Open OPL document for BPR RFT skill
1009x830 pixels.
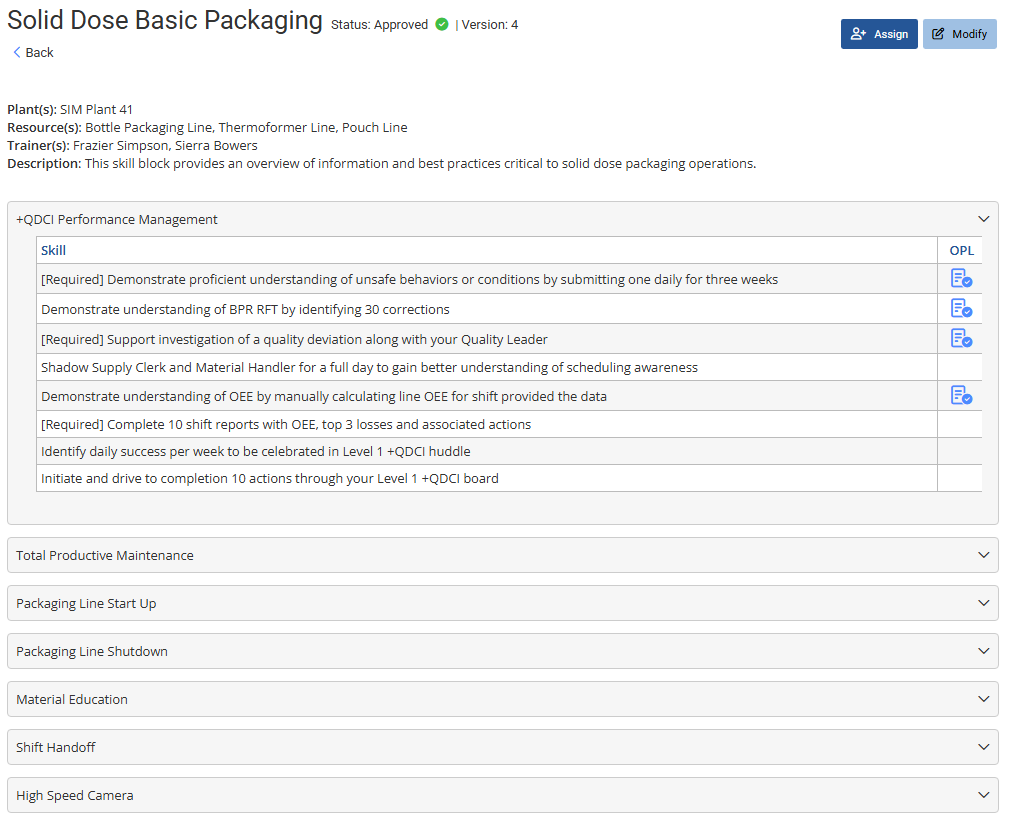pos(960,309)
